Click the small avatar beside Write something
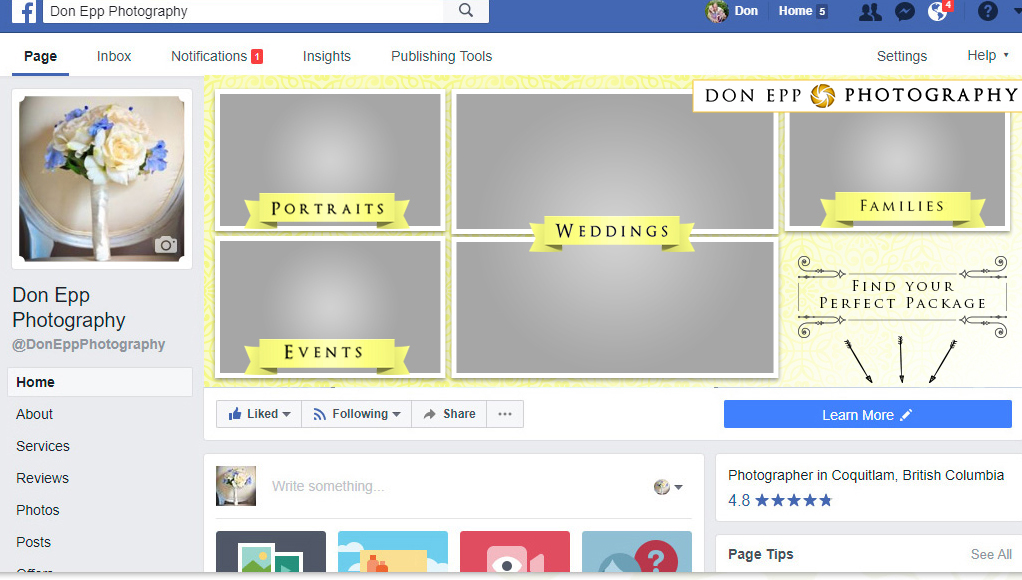Screen dimensions: 1022x580 236,486
